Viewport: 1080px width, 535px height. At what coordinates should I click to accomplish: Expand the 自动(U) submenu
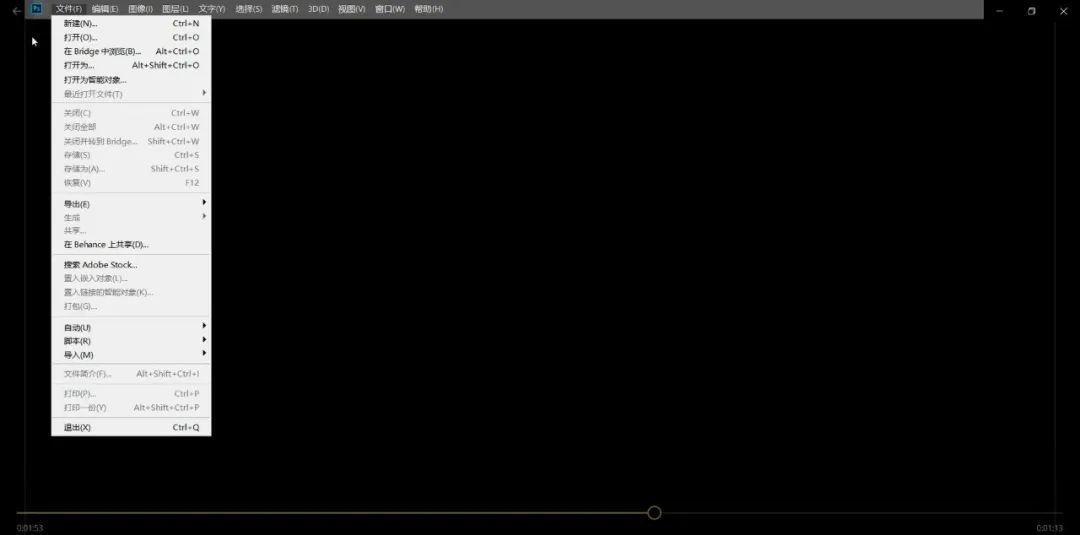(77, 328)
